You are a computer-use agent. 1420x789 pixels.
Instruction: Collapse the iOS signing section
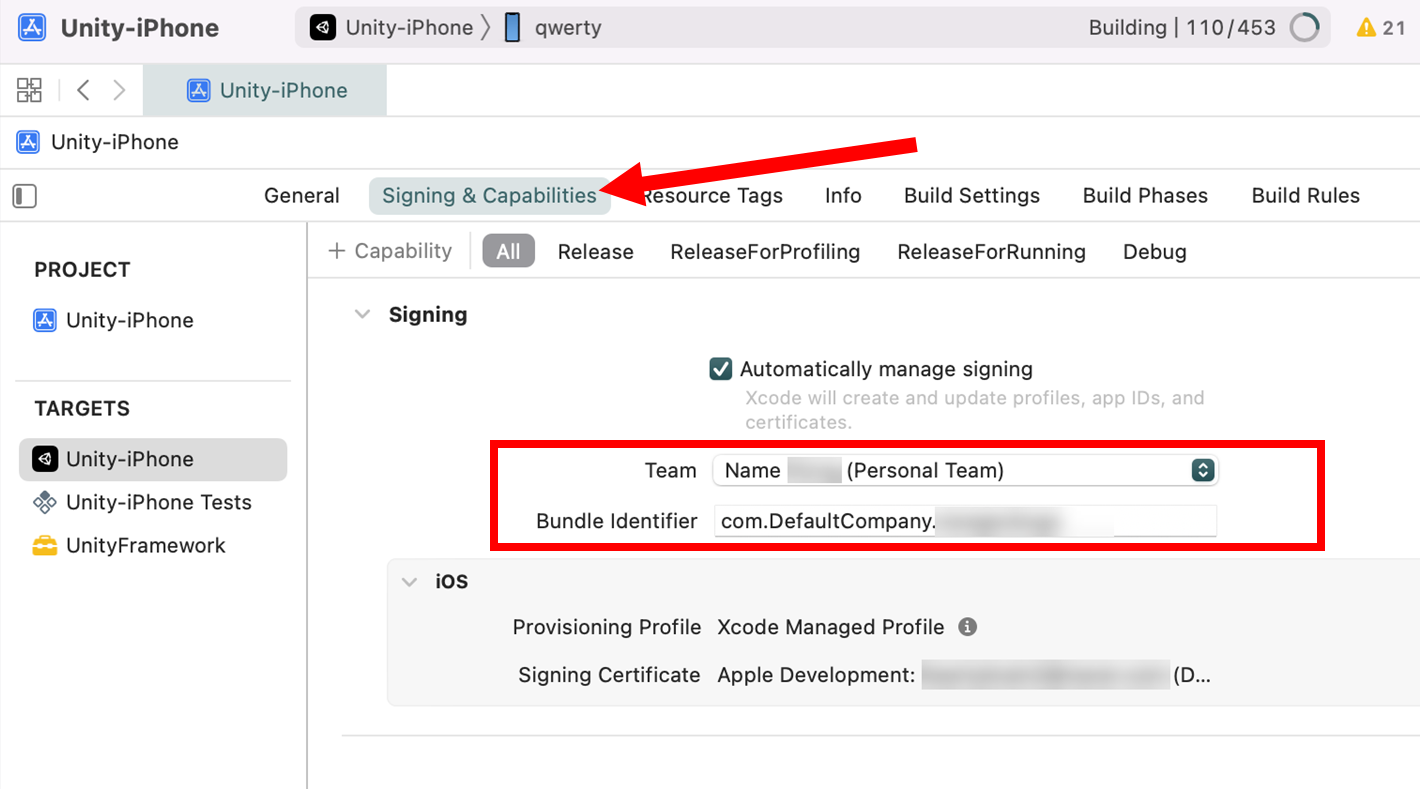409,581
